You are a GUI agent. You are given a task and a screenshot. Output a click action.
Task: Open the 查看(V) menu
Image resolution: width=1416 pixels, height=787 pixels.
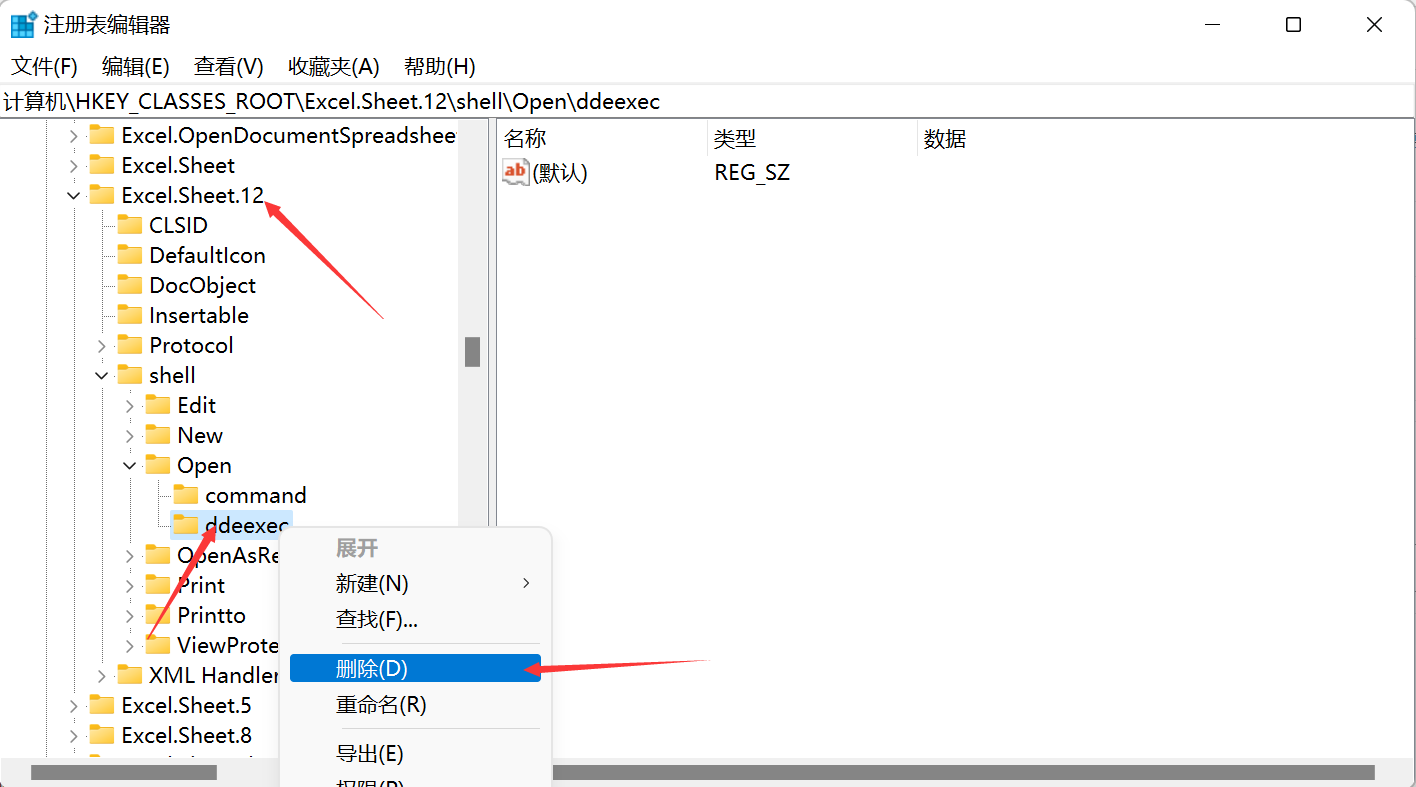pyautogui.click(x=228, y=67)
